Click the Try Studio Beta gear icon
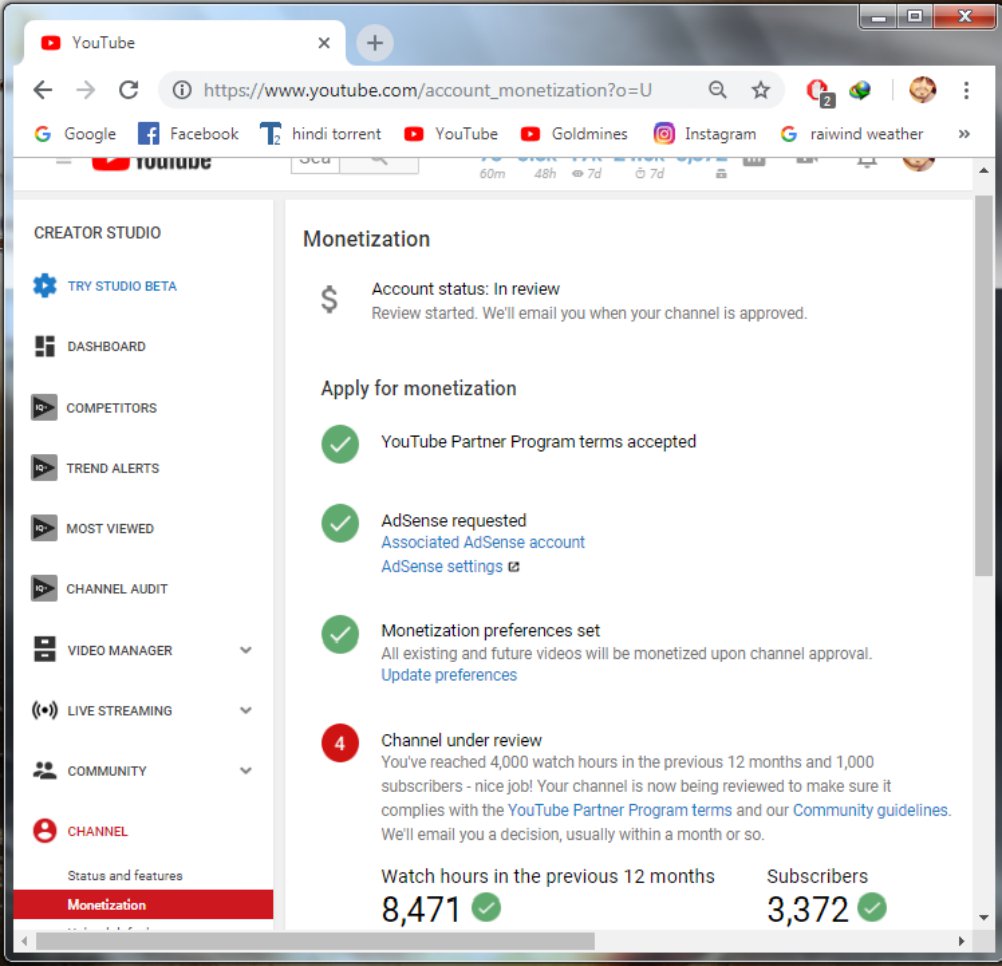The width and height of the screenshot is (1002, 966). (45, 286)
